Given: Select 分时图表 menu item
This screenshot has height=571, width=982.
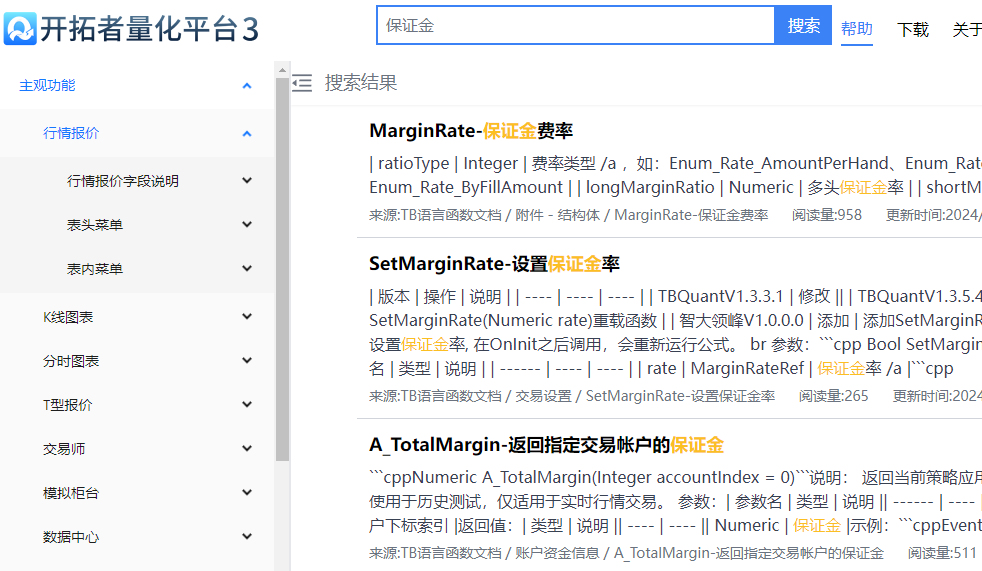Looking at the screenshot, I should [71, 361].
